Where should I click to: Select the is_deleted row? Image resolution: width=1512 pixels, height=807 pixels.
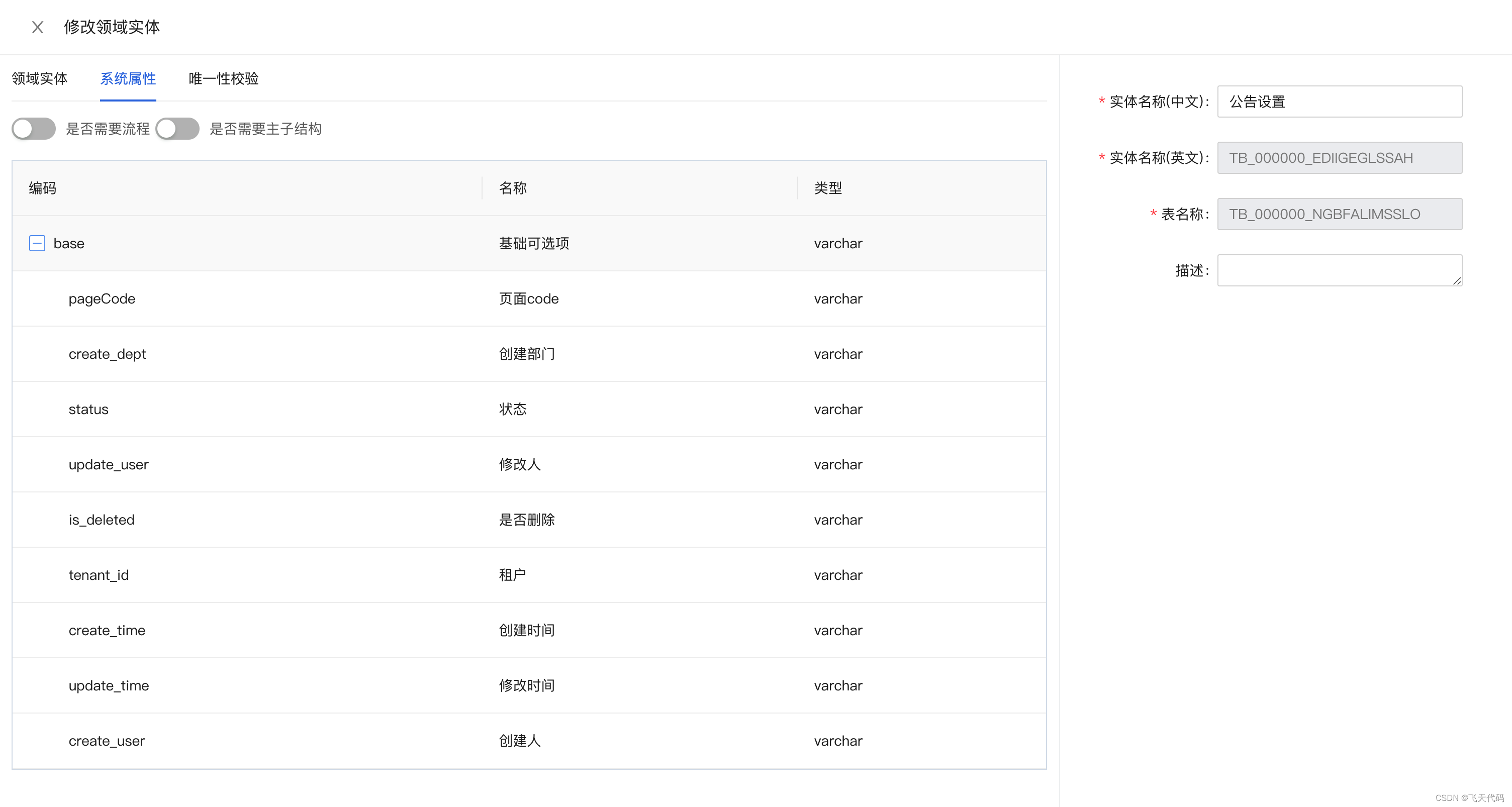[x=235, y=520]
